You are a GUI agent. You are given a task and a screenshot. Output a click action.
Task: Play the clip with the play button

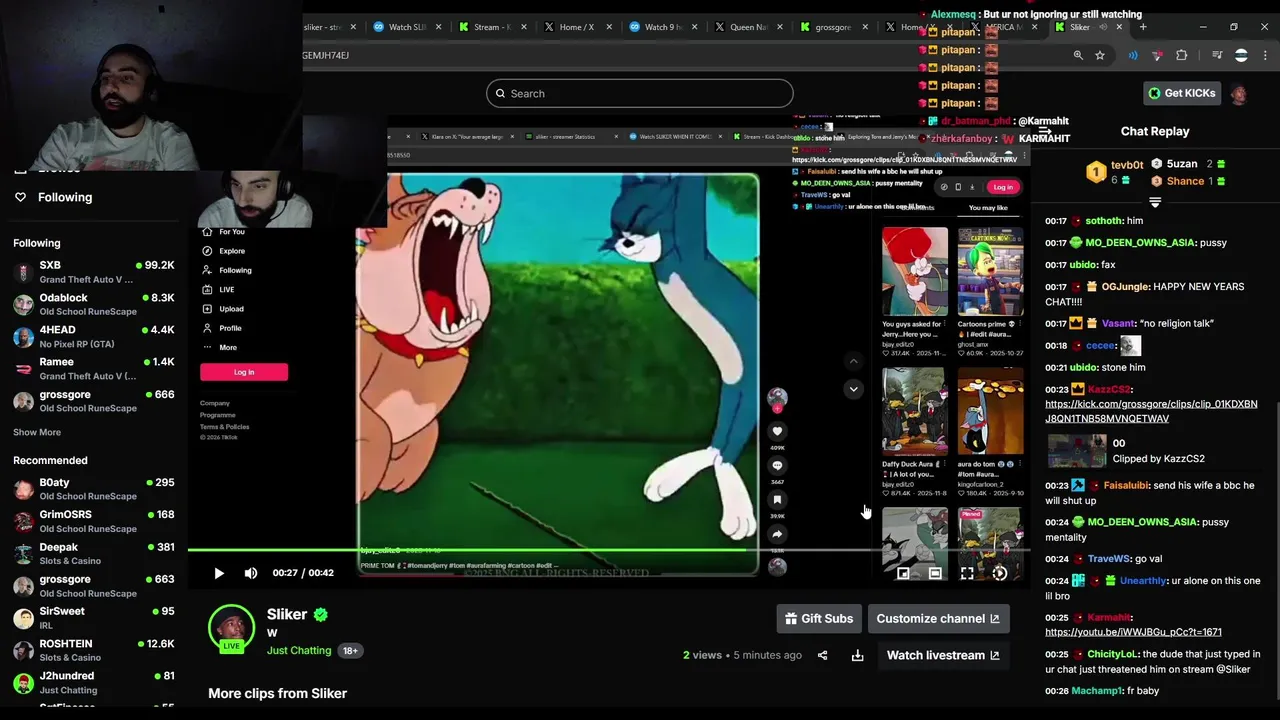(x=219, y=573)
